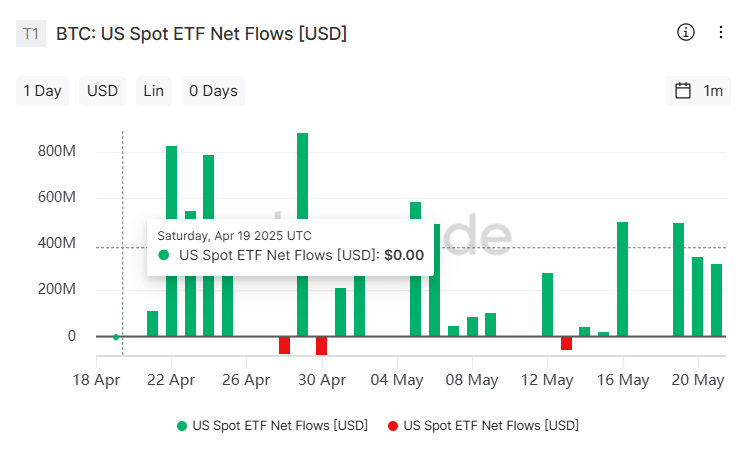749x456 pixels.
Task: Click the red US Spot ETF Net Flows legend label
Action: (490, 426)
